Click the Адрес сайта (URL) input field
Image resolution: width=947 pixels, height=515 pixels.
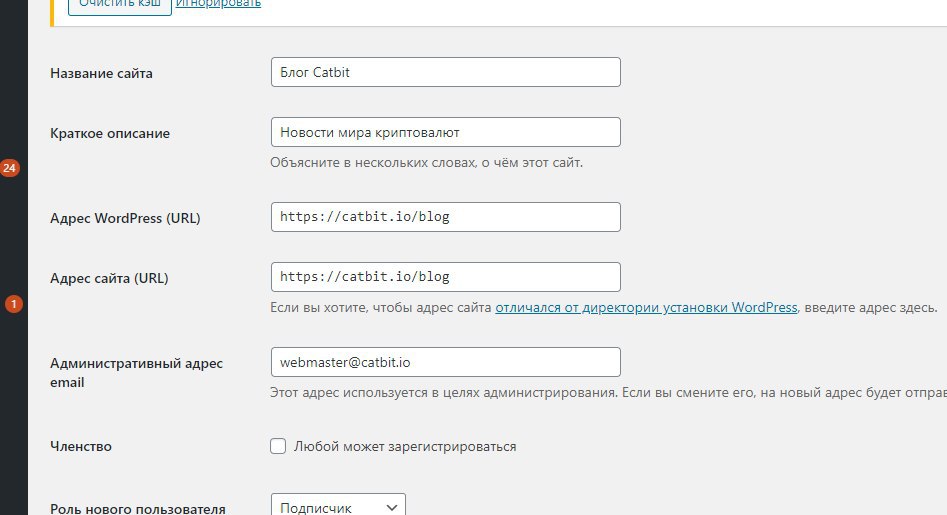pos(445,276)
